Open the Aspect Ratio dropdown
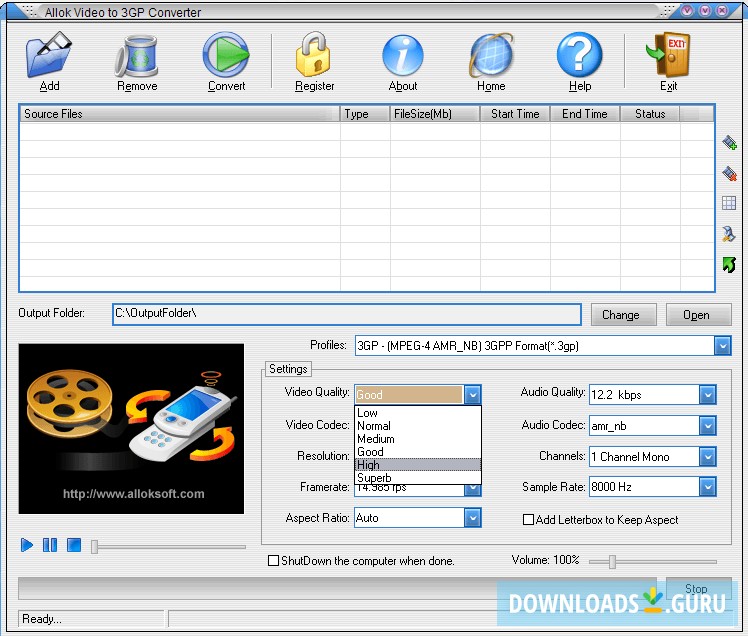The width and height of the screenshot is (748, 636). (x=472, y=518)
